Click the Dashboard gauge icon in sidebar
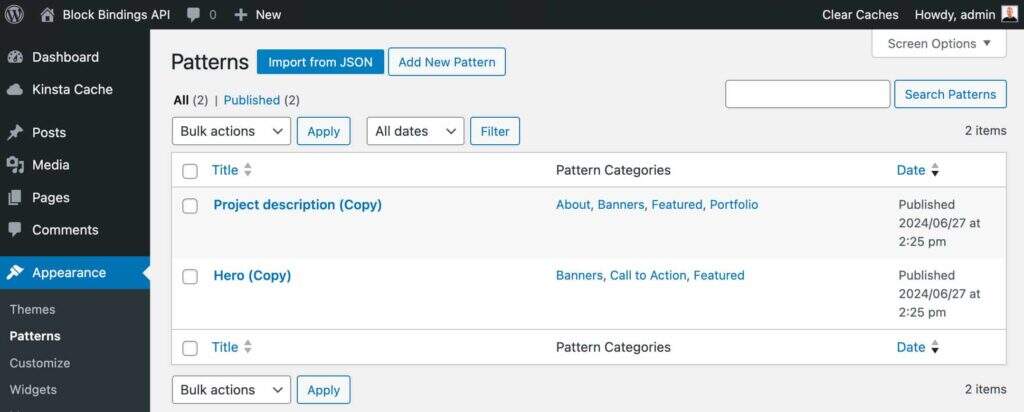 point(15,57)
